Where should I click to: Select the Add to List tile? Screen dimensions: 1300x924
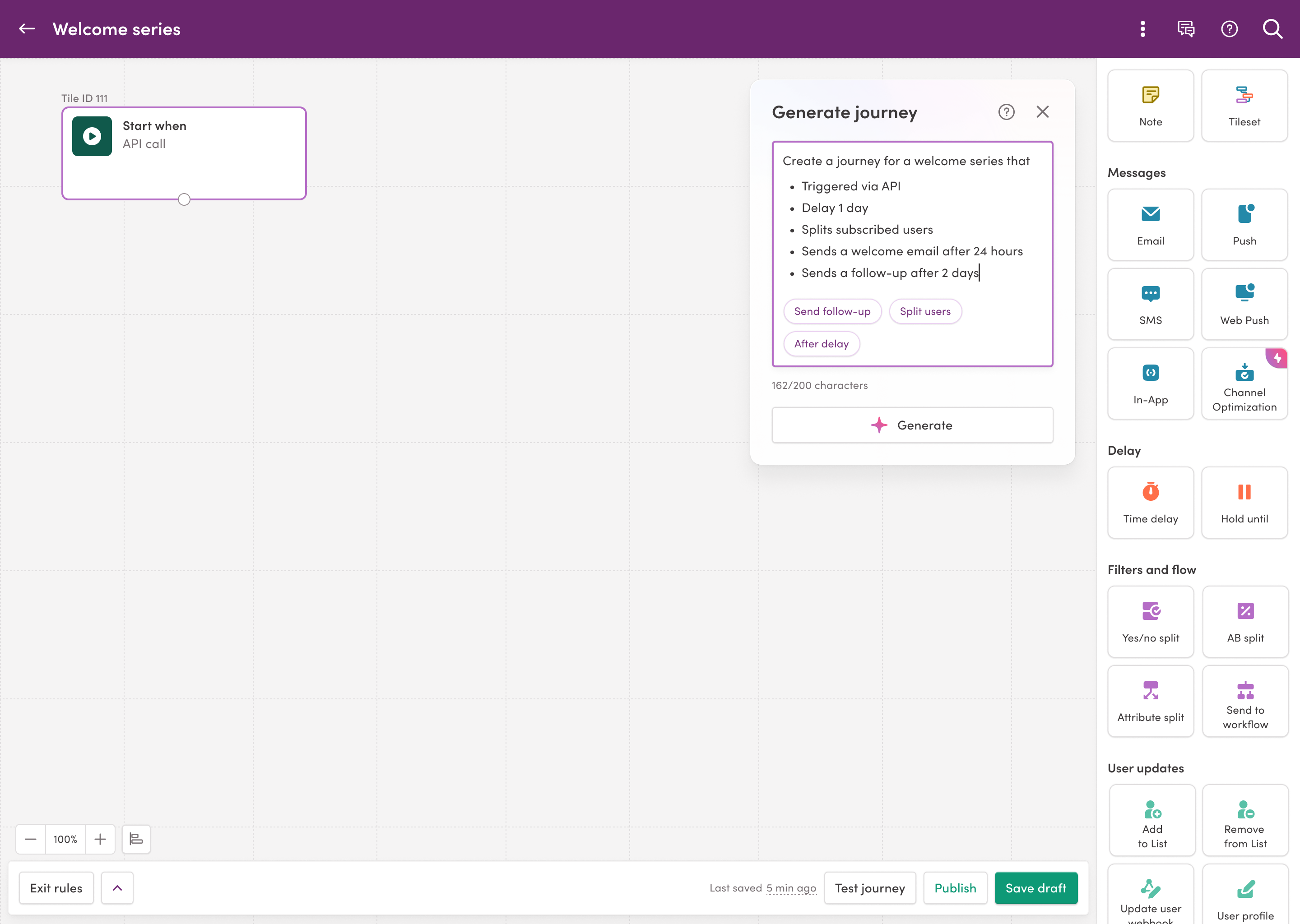pos(1152,820)
